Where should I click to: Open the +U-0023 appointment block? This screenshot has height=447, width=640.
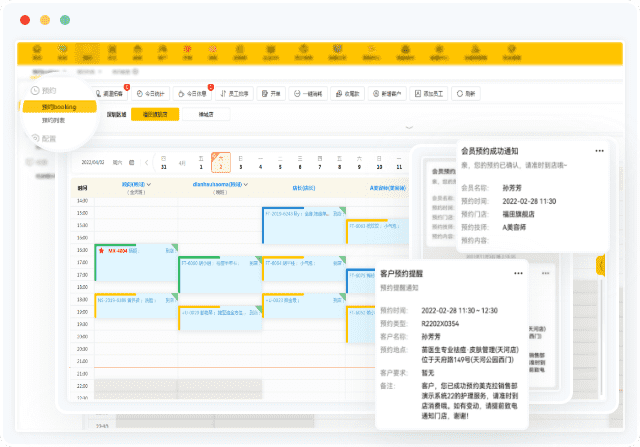[x=304, y=305]
